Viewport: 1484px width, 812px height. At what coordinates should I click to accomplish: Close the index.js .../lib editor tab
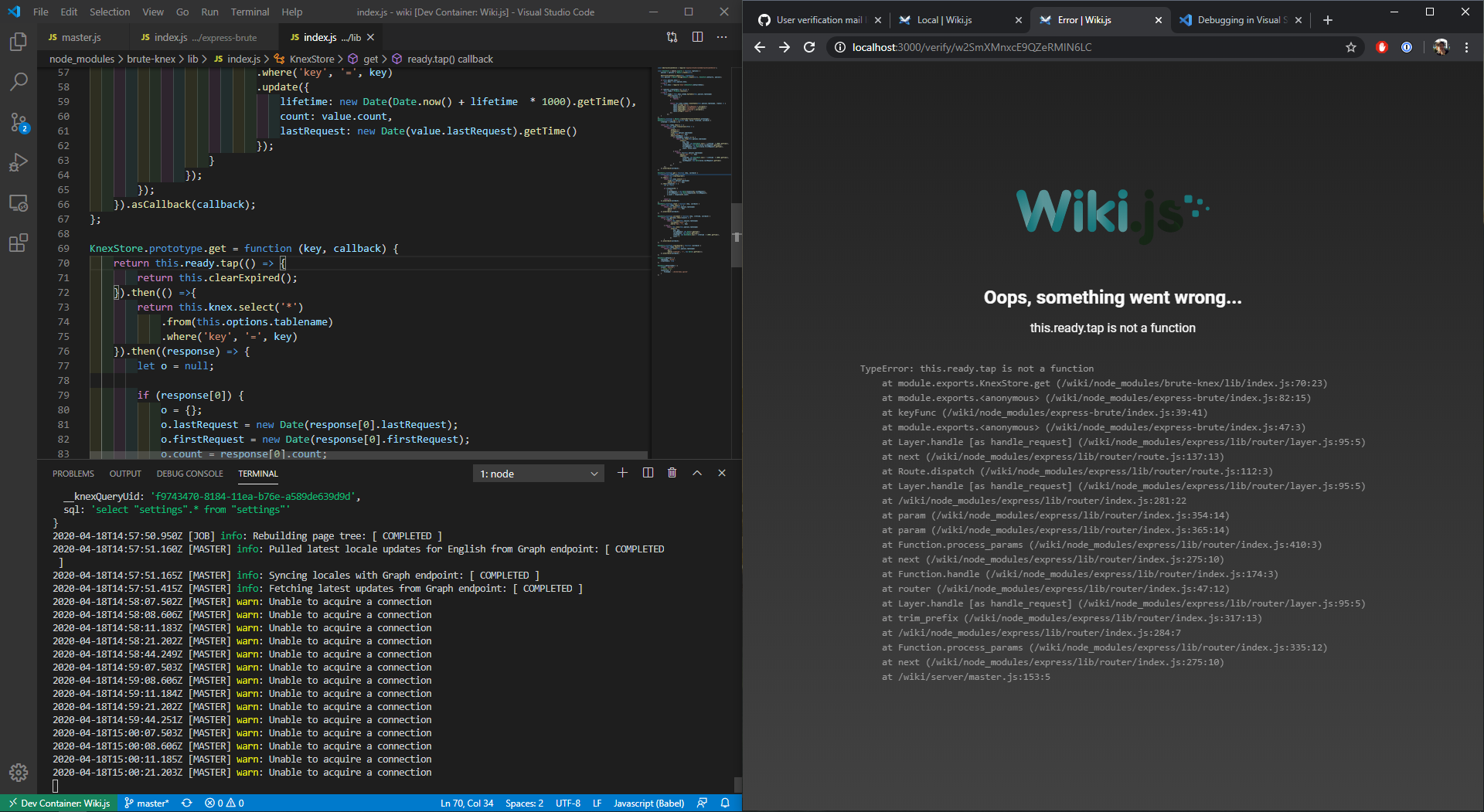tap(371, 37)
